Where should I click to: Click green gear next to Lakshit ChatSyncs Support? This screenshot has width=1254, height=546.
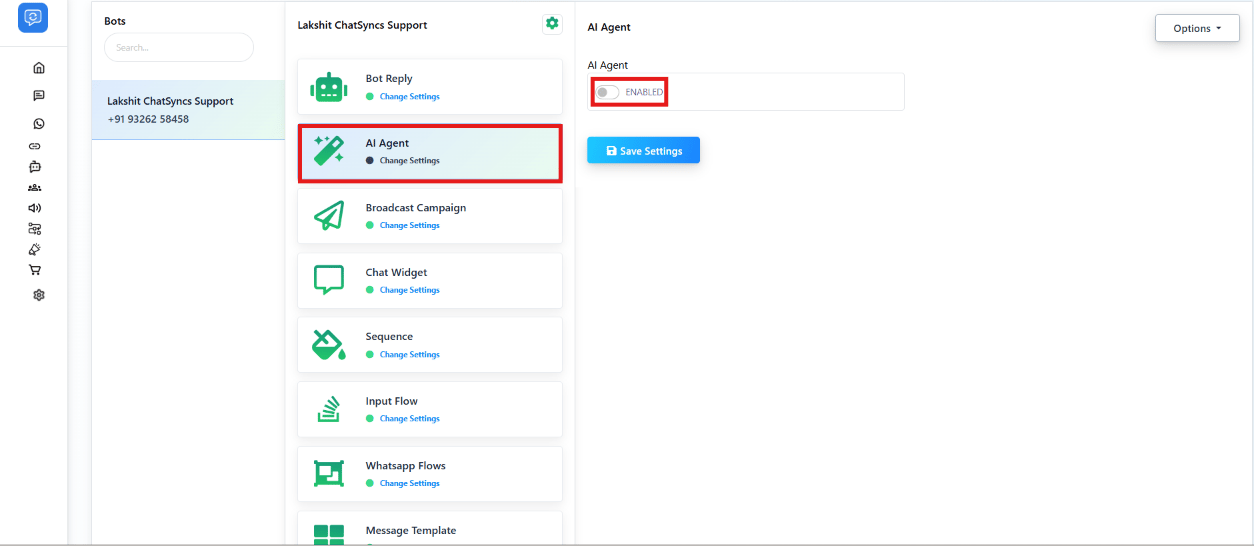click(552, 24)
